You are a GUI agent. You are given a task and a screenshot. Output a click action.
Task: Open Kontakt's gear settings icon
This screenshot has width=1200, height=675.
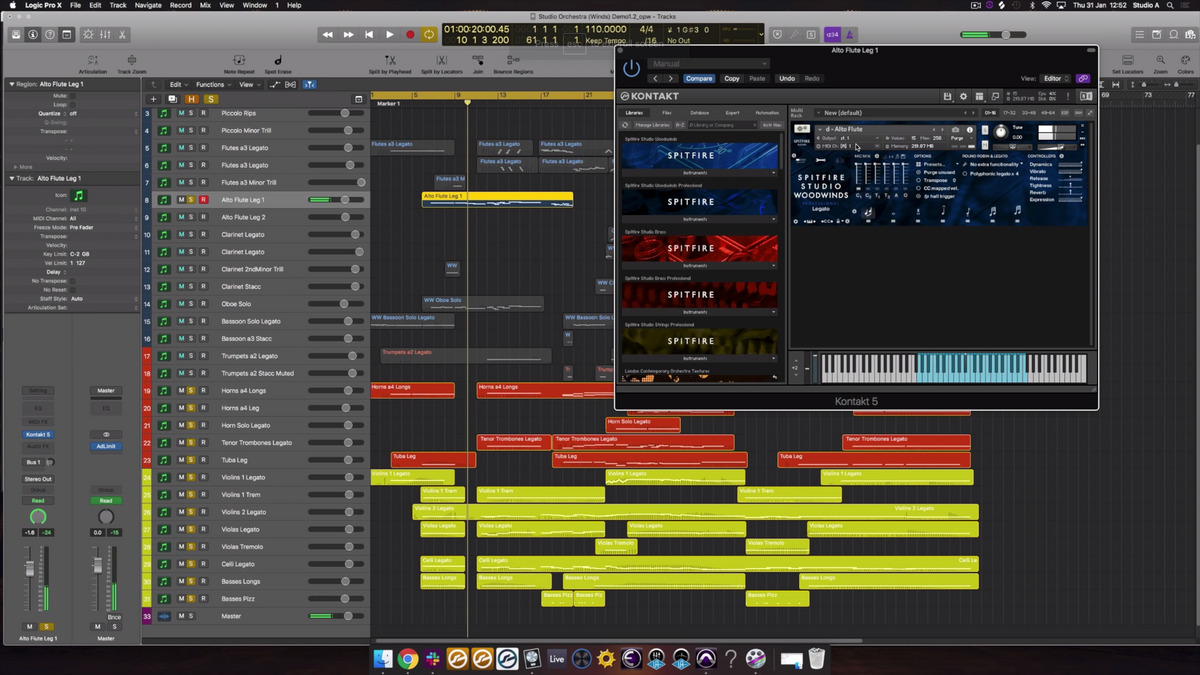coord(963,97)
